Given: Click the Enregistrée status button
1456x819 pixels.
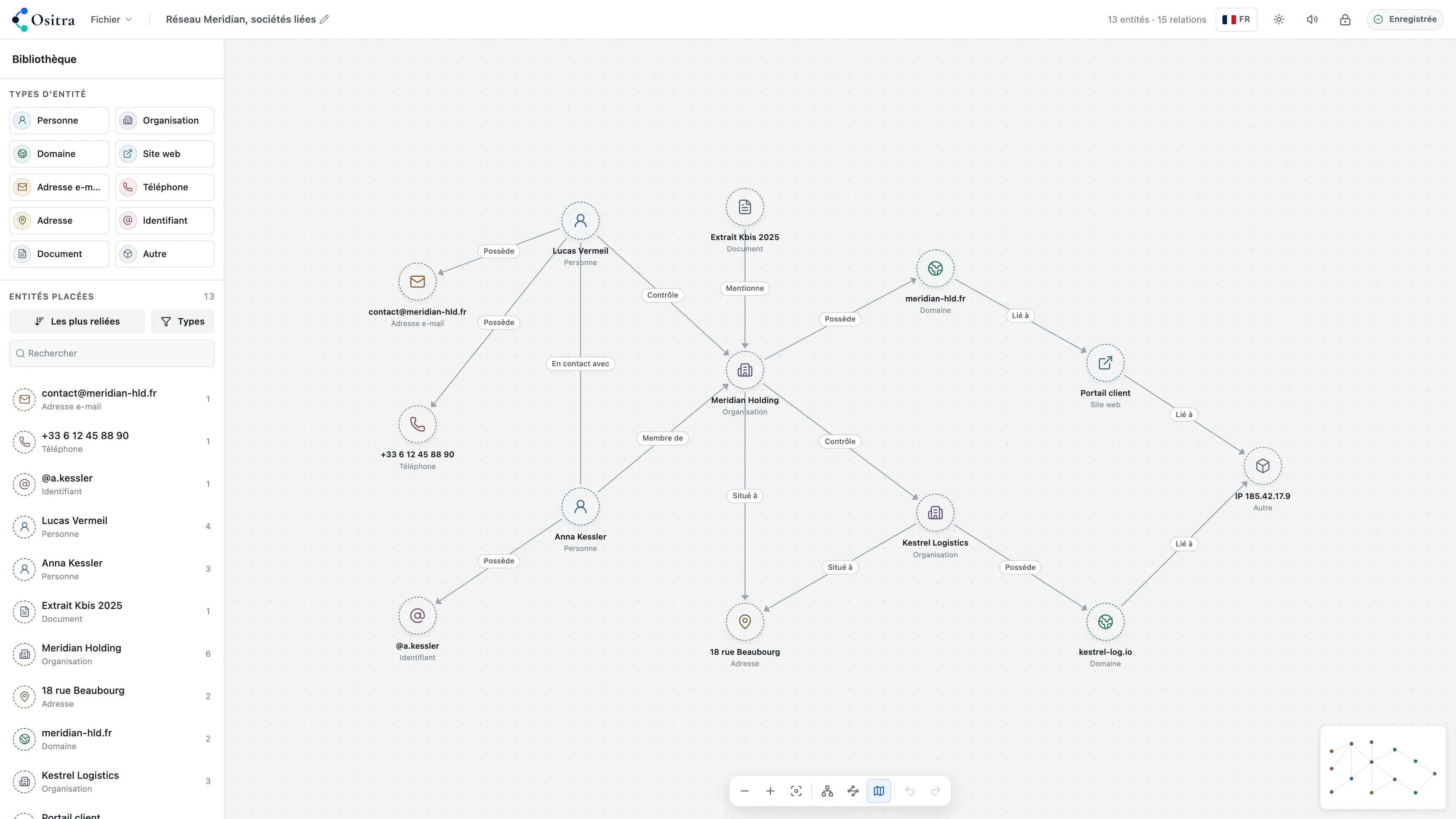Looking at the screenshot, I should [x=1405, y=19].
